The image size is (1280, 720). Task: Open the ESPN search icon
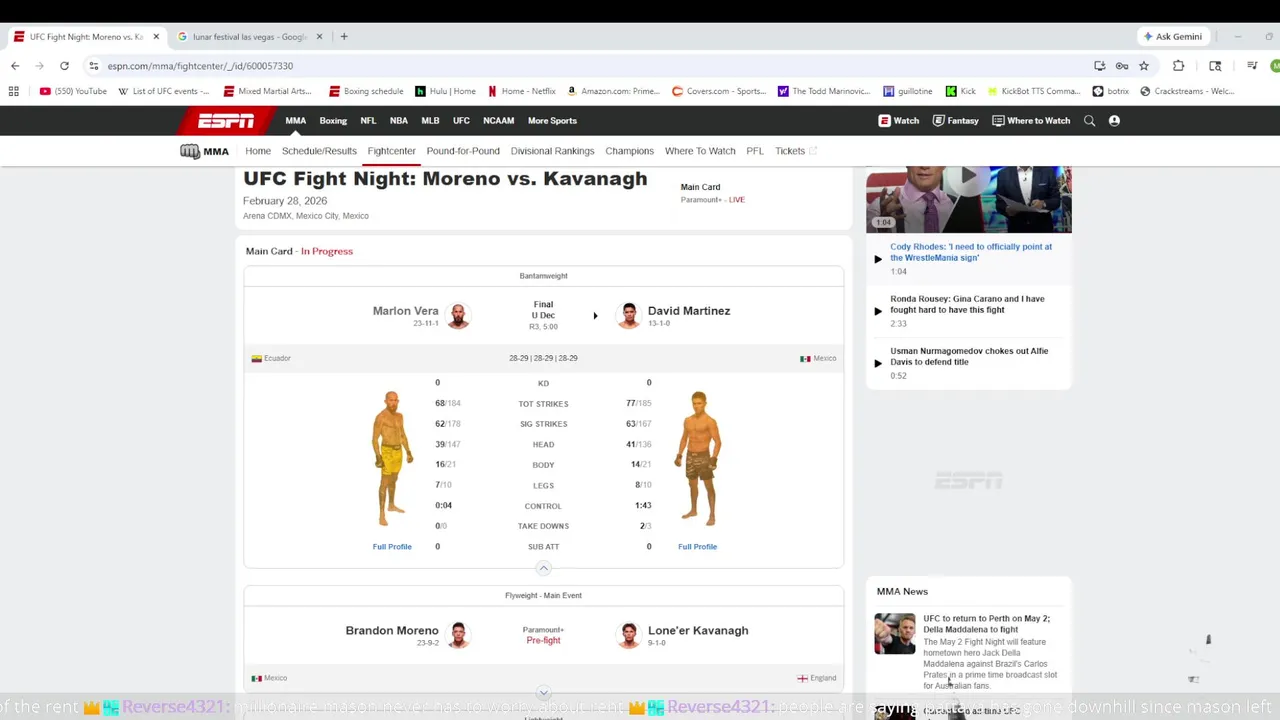pos(1089,121)
